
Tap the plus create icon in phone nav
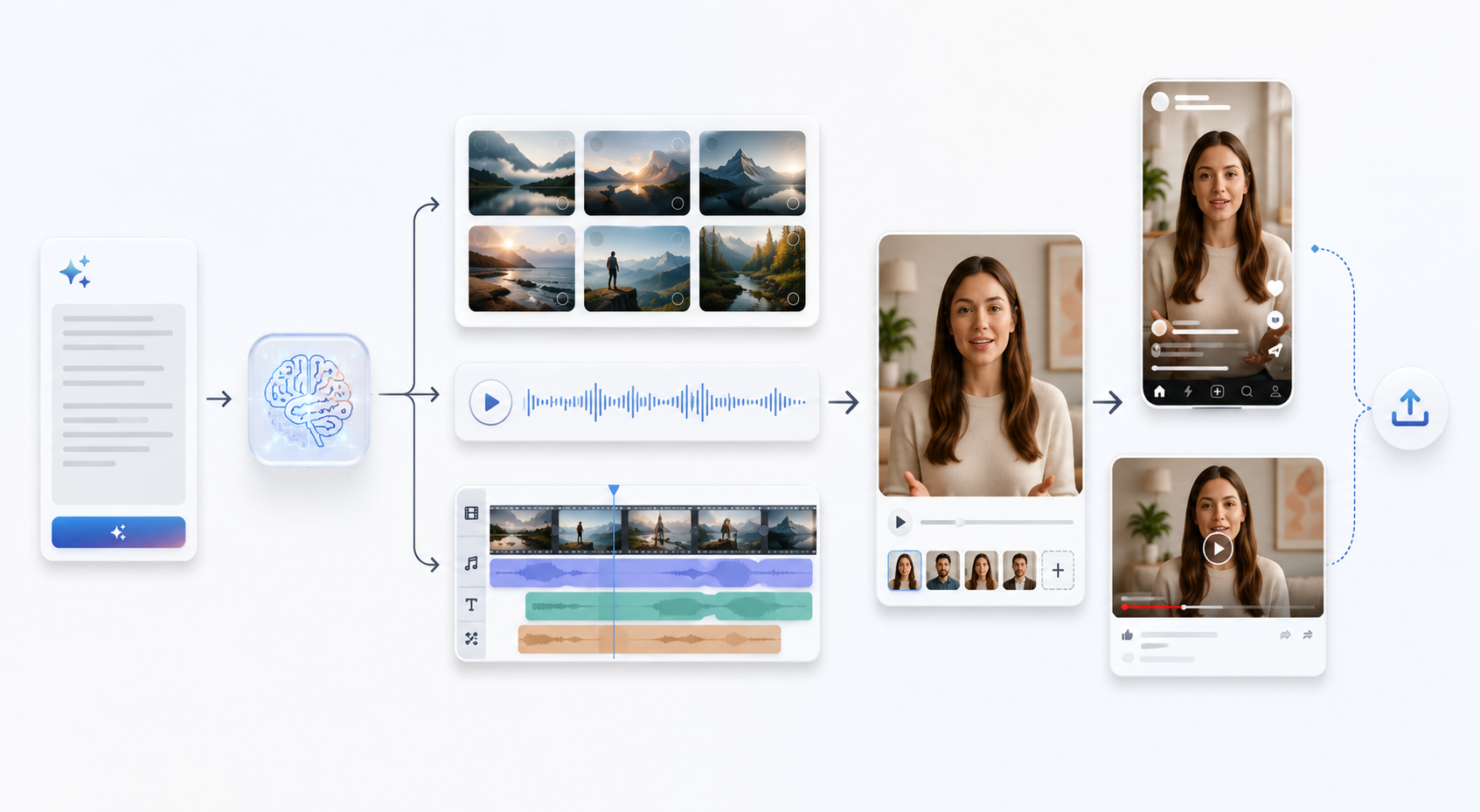(x=1217, y=392)
